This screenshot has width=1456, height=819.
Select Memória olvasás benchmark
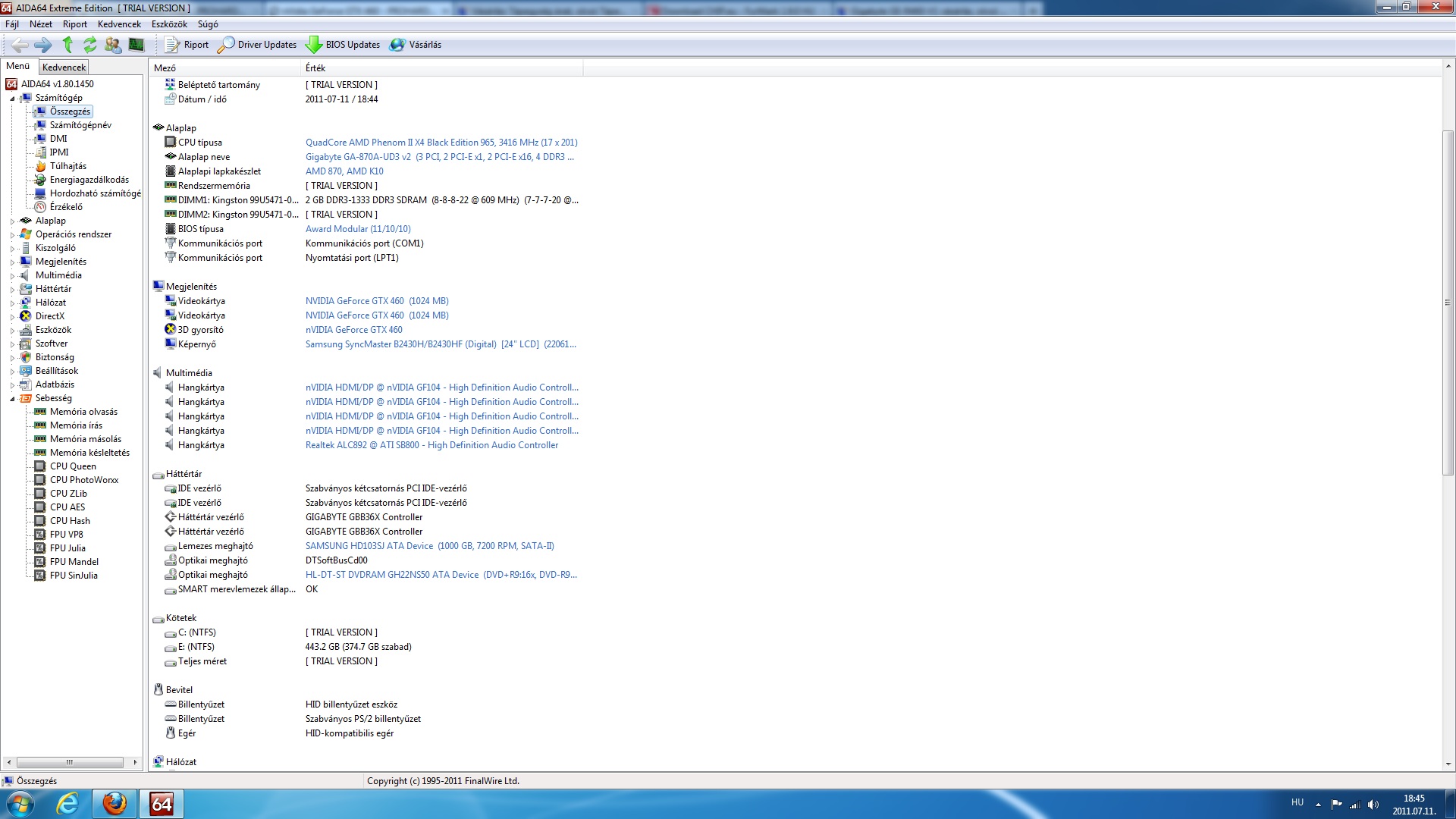(83, 412)
